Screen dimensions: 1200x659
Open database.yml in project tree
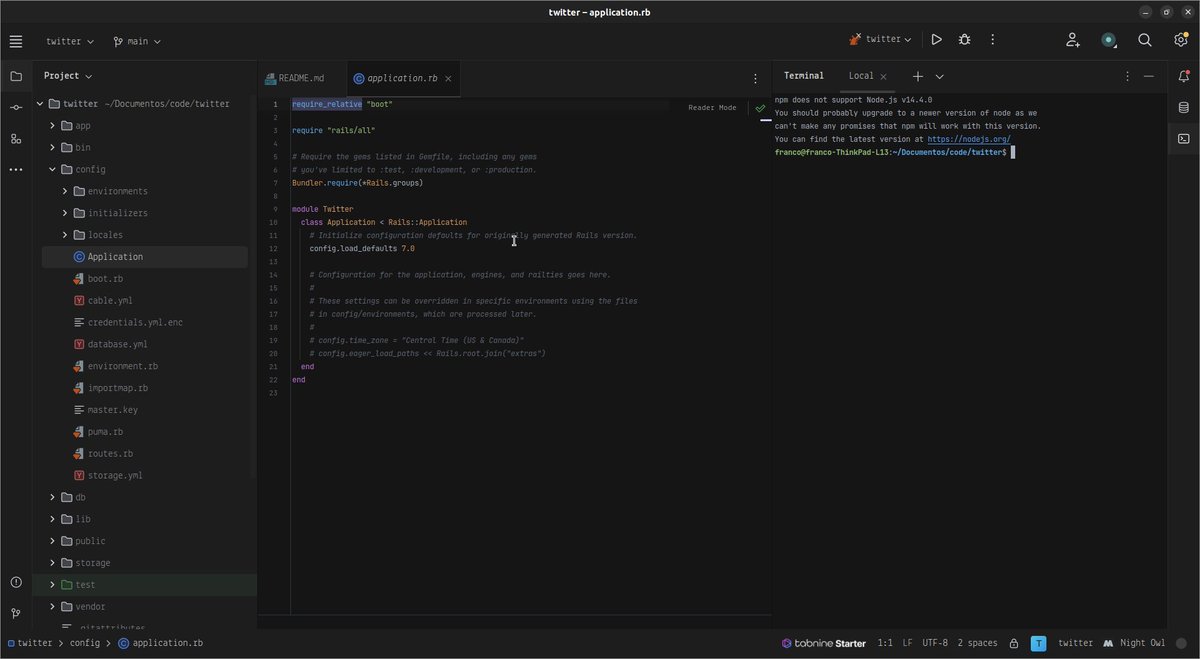click(x=117, y=344)
